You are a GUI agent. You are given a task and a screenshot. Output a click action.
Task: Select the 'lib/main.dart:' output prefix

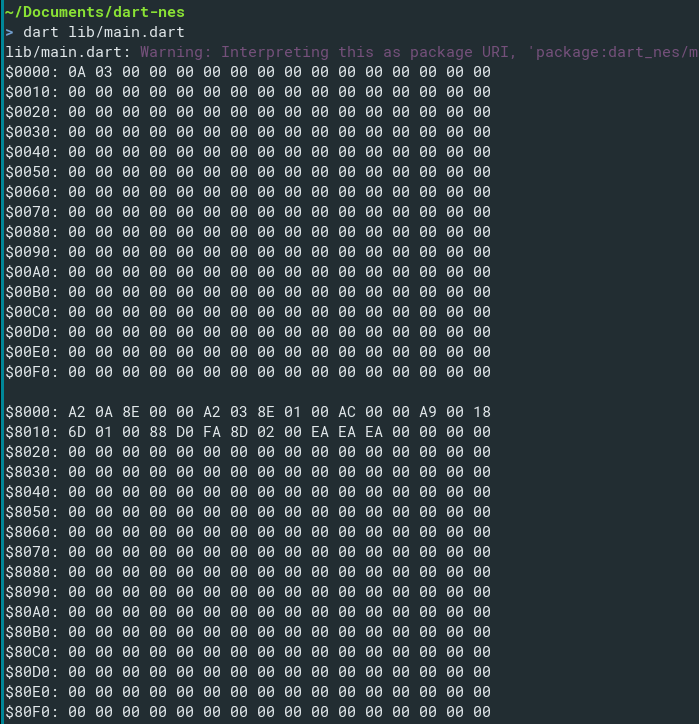[x=68, y=52]
